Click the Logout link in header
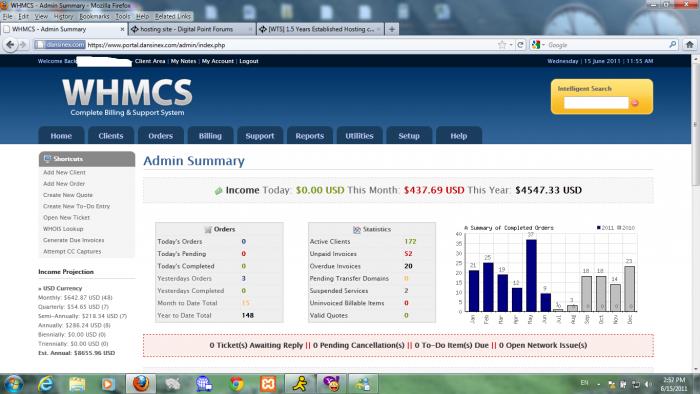The width and height of the screenshot is (700, 394). [249, 61]
